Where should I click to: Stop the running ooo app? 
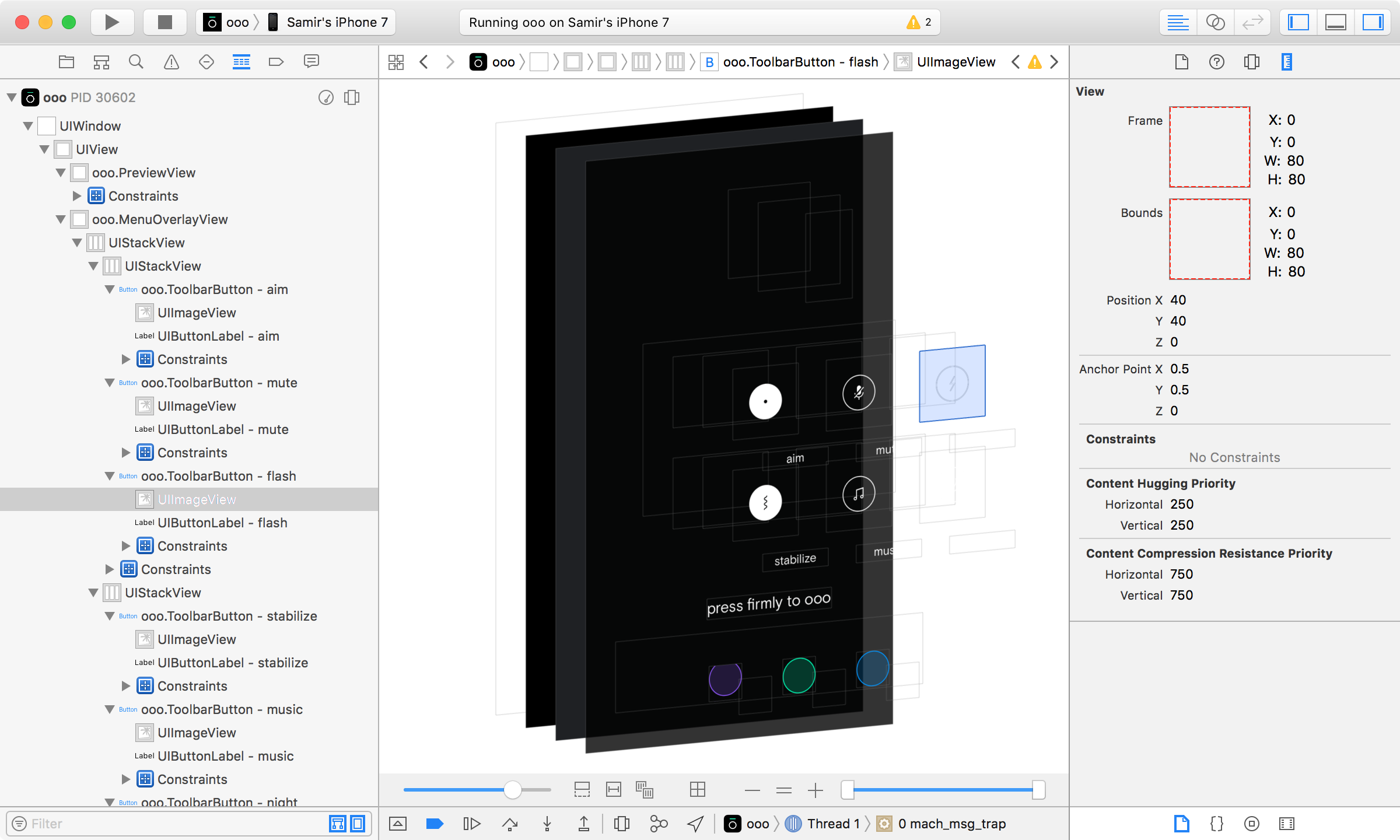(x=164, y=22)
